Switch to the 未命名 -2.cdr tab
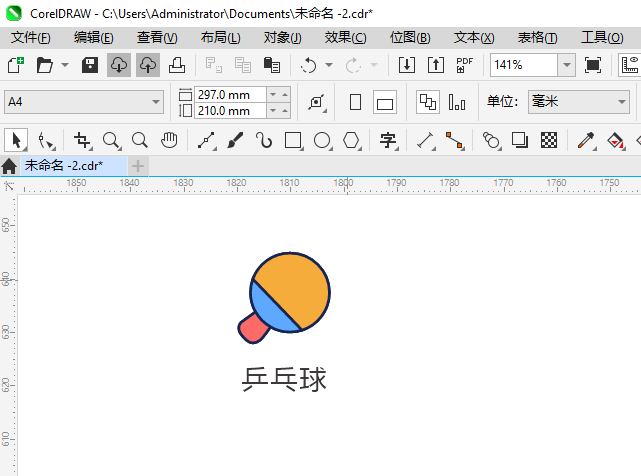This screenshot has height=476, width=641. coord(74,166)
